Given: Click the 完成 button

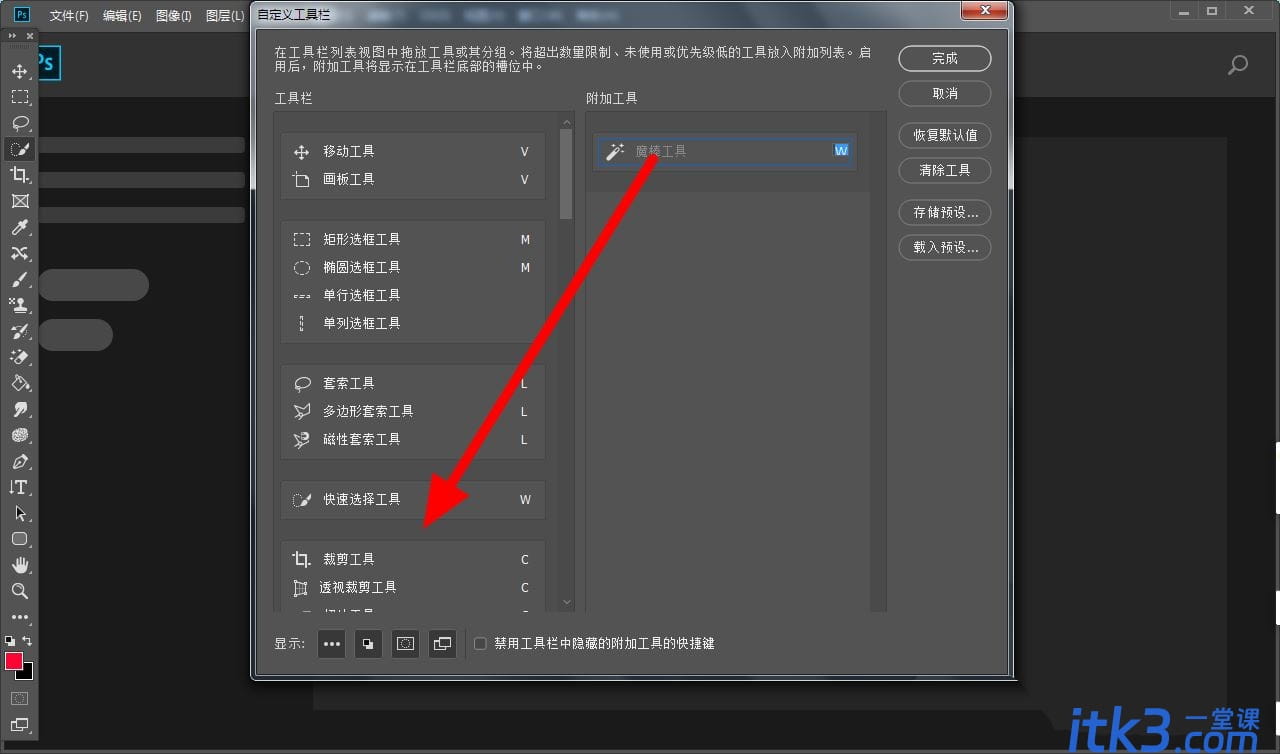Looking at the screenshot, I should [x=945, y=59].
